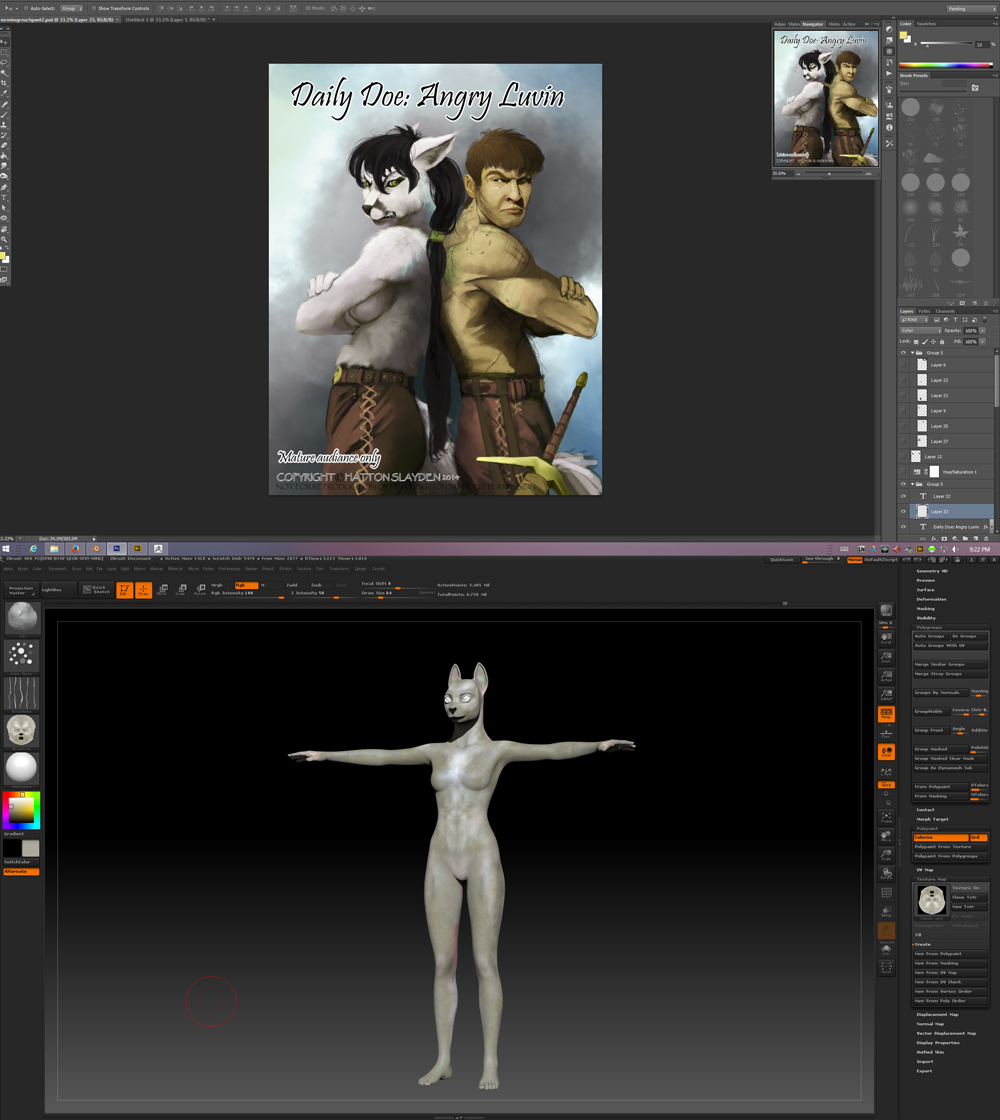Hide Layer 32 text layer visibility
The height and width of the screenshot is (1120, 1000).
[903, 496]
